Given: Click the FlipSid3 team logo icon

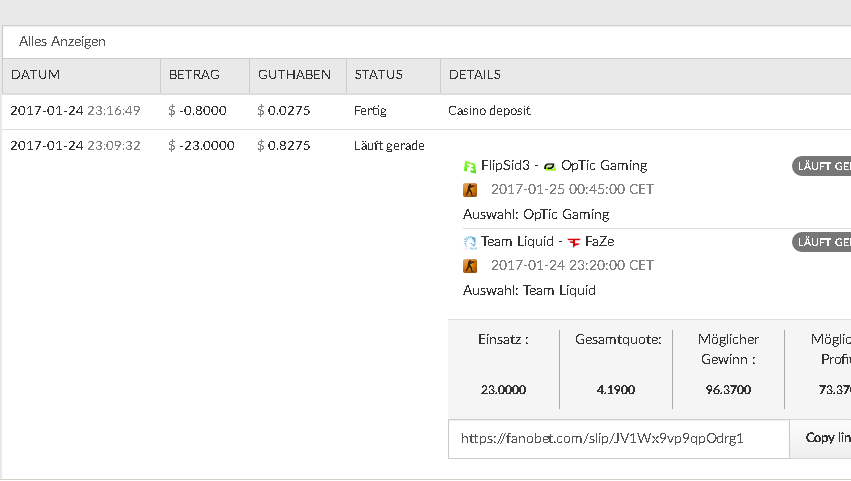Looking at the screenshot, I should (x=469, y=166).
